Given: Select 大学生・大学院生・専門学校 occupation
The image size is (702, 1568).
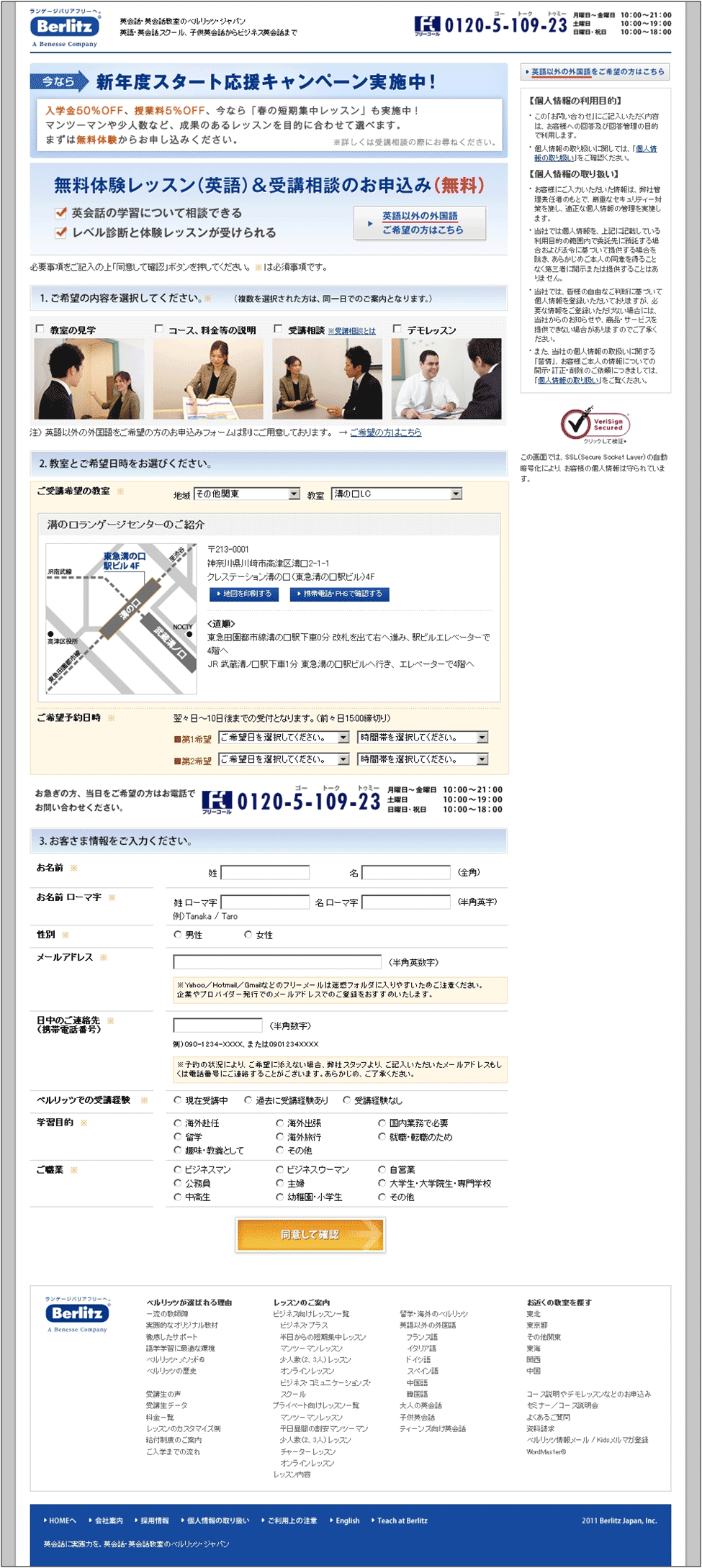Looking at the screenshot, I should (x=382, y=1183).
